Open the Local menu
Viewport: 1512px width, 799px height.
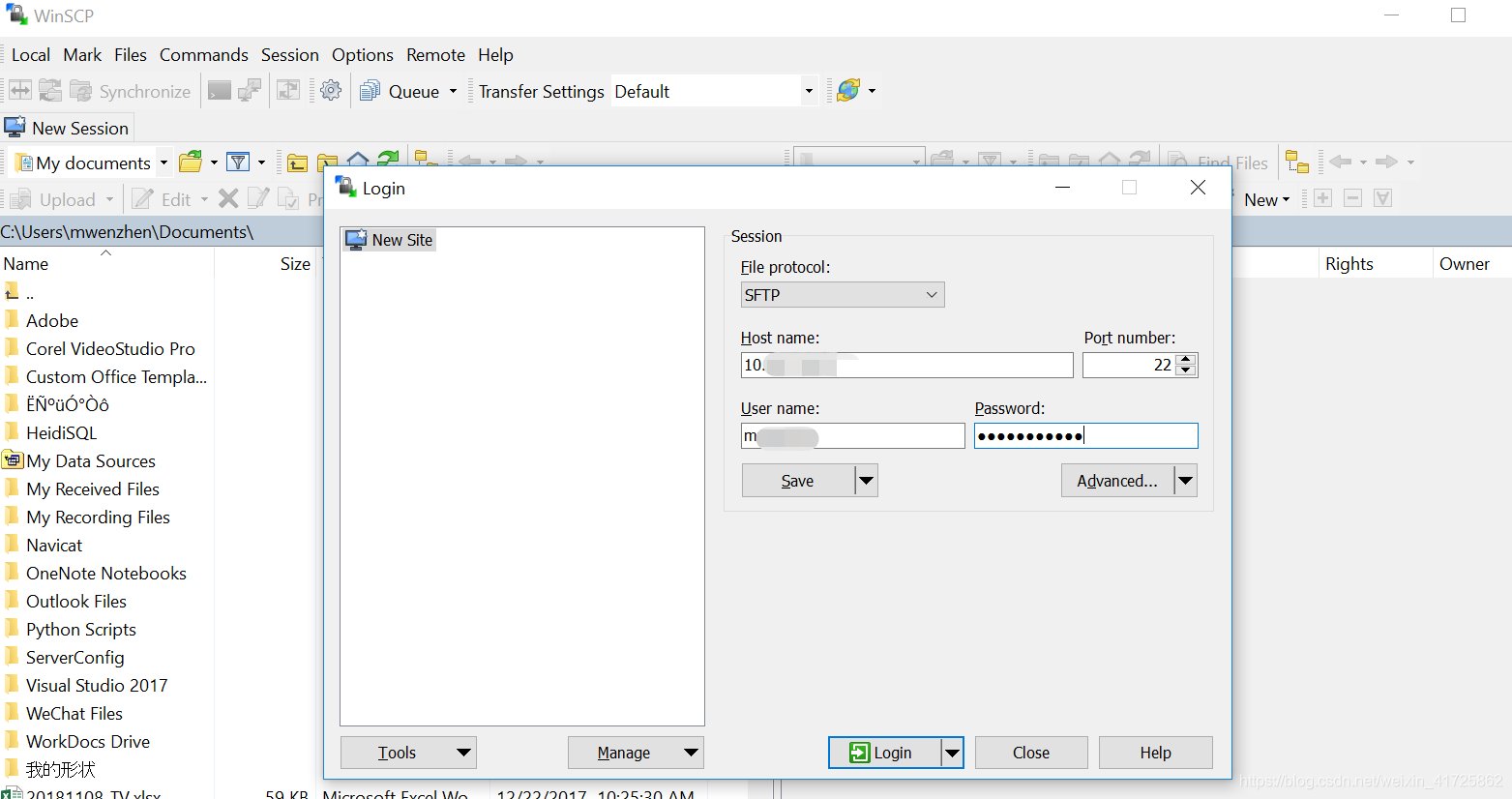coord(31,55)
